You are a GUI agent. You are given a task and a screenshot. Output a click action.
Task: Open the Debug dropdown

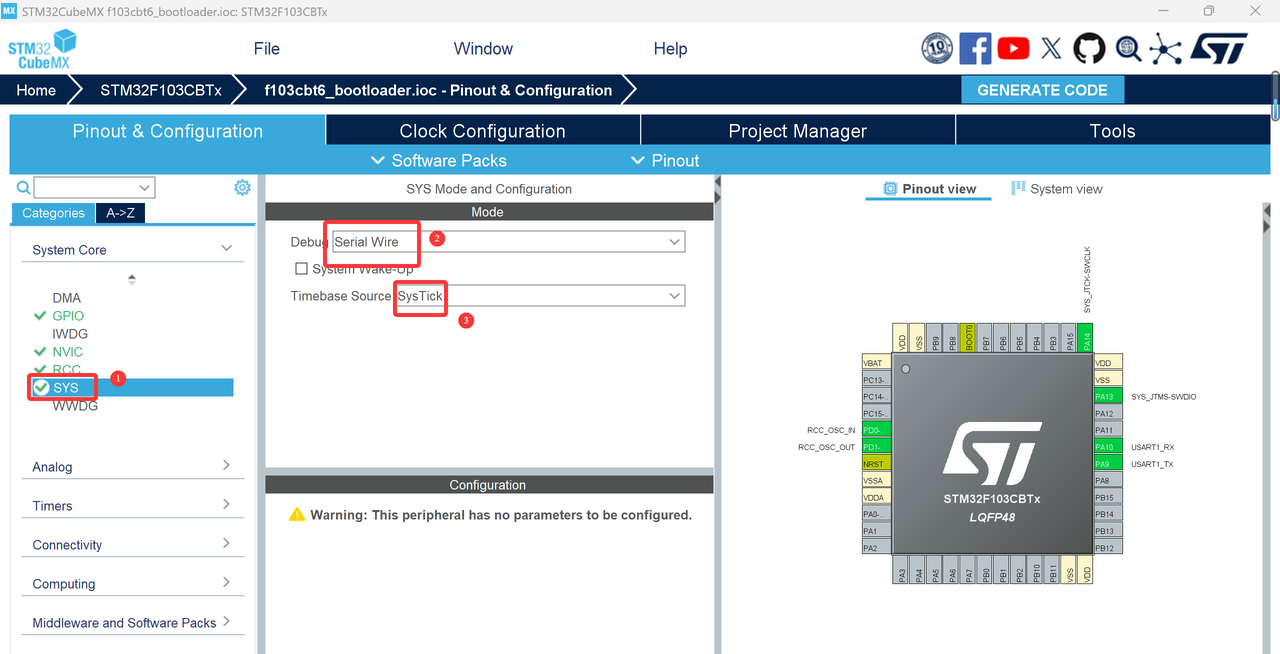509,242
